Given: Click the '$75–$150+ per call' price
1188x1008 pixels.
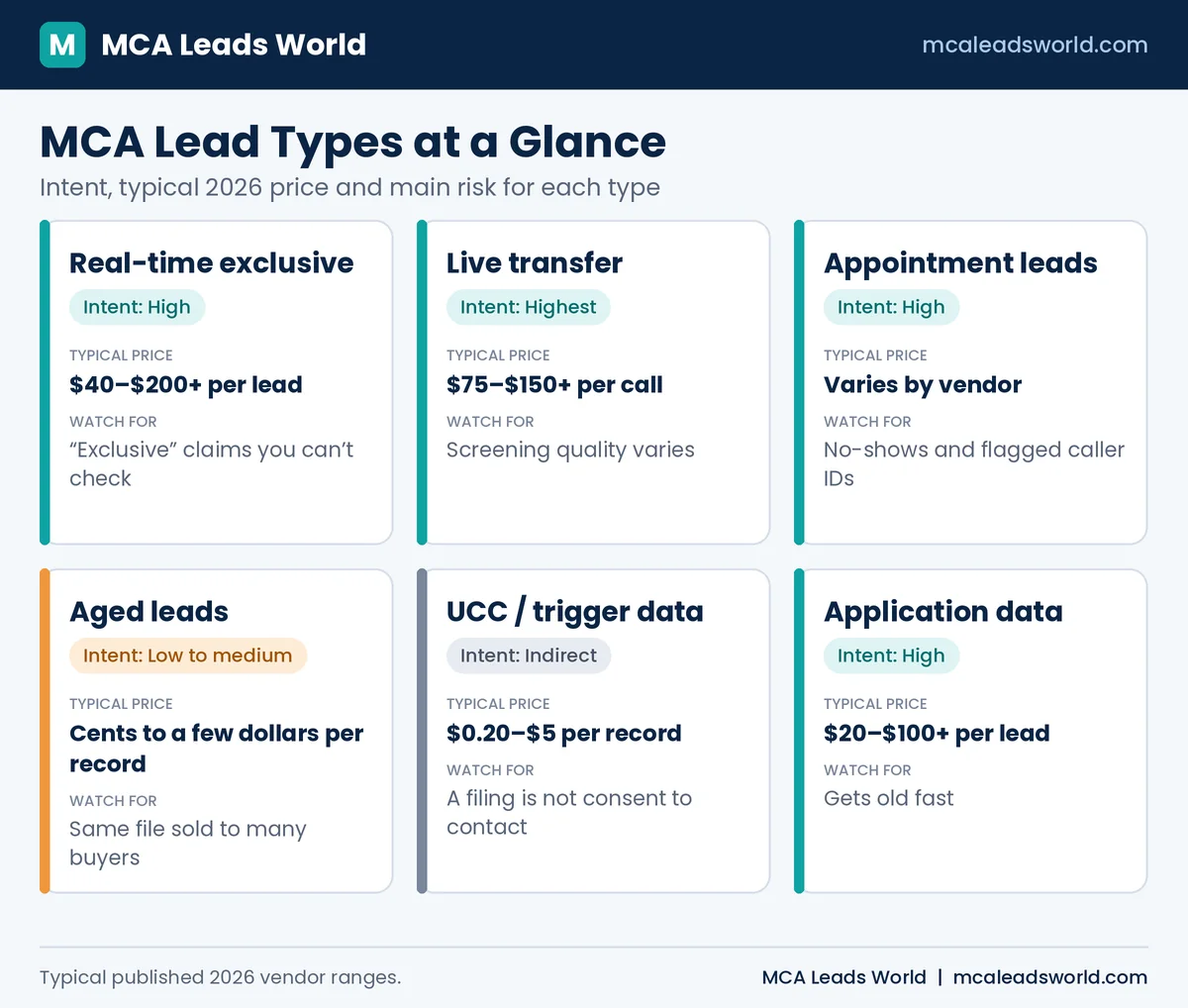Looking at the screenshot, I should tap(554, 384).
